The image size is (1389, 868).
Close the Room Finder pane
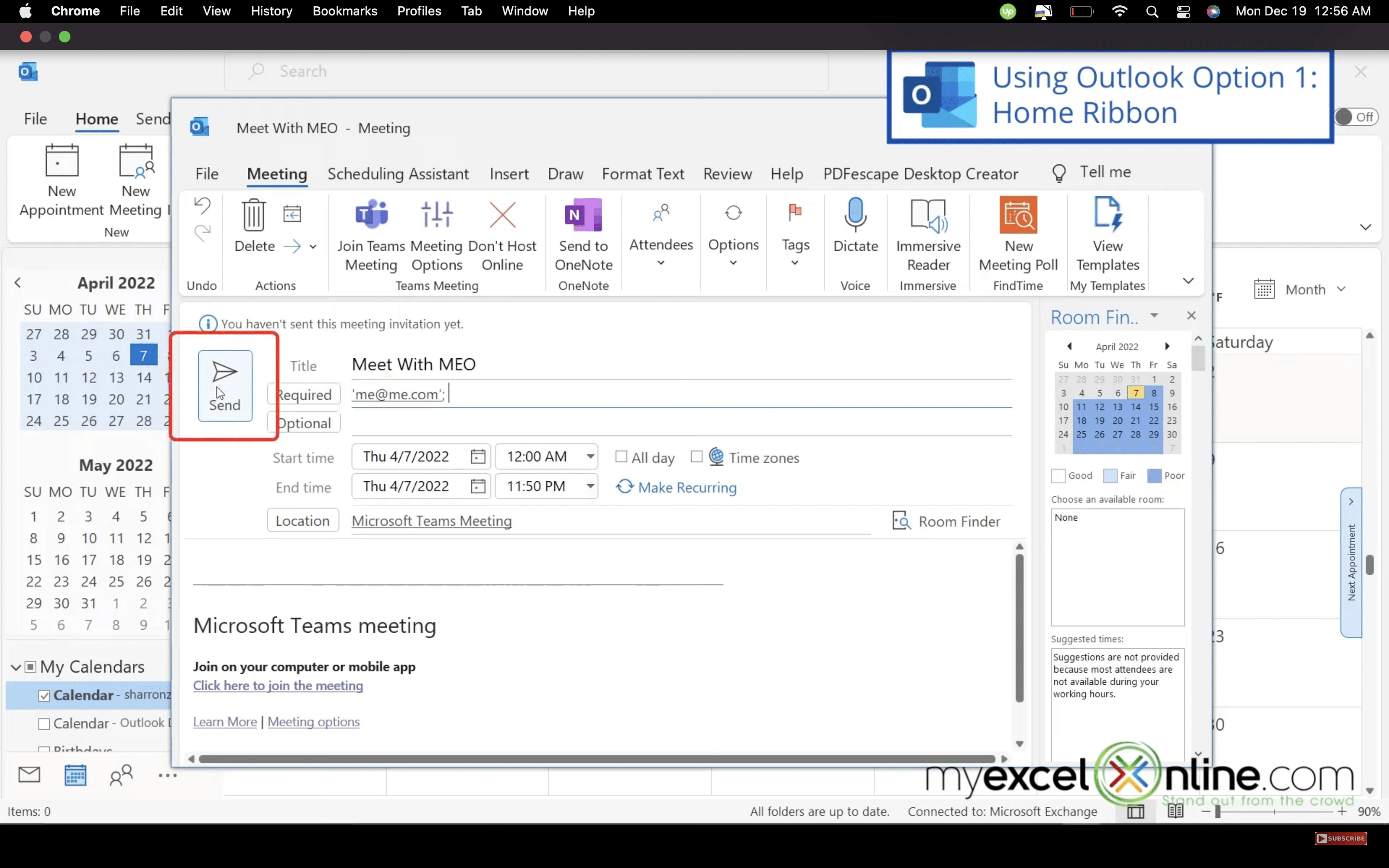pyautogui.click(x=1191, y=316)
